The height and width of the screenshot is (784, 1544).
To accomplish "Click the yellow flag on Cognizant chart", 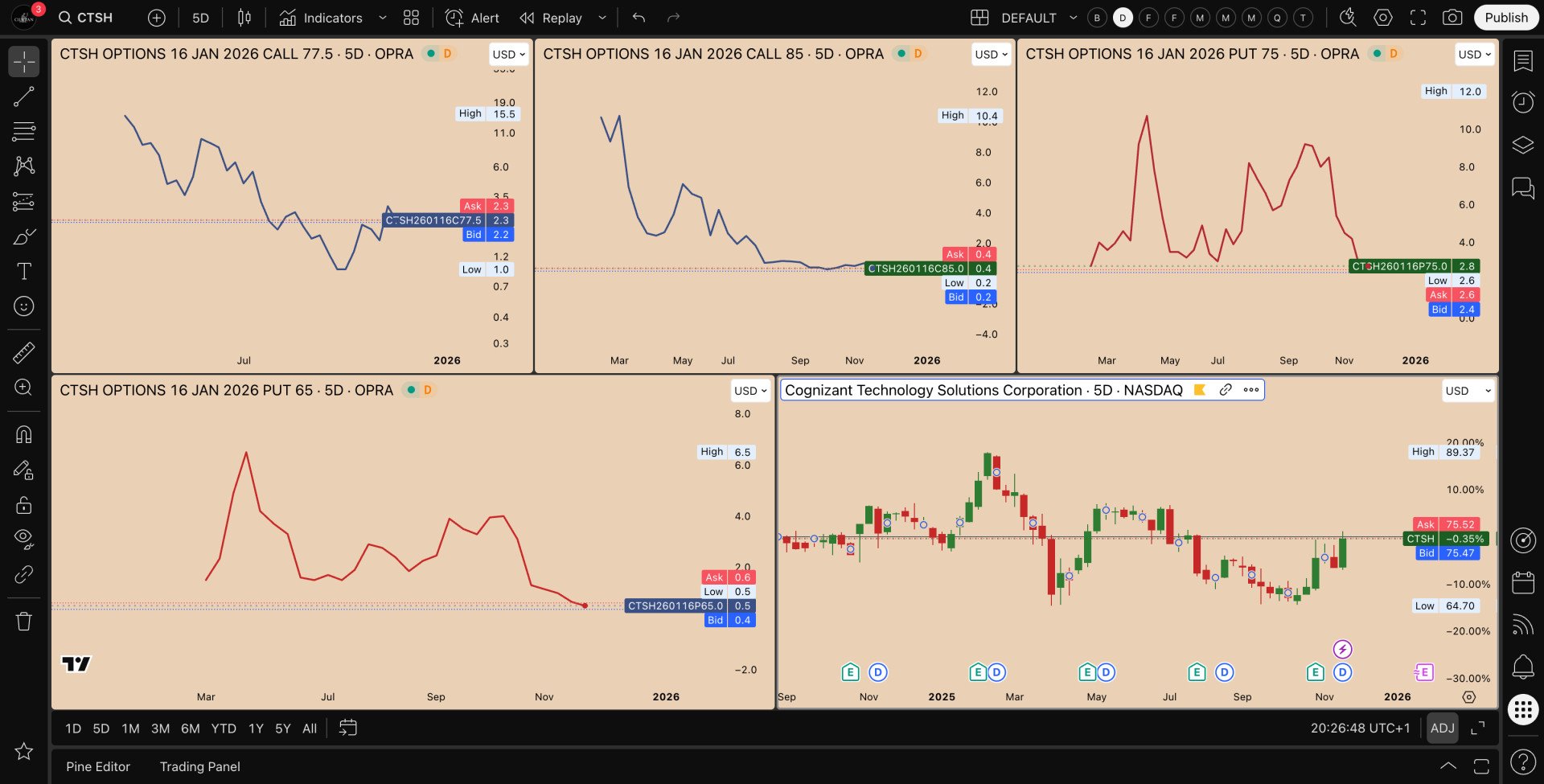I will [1200, 391].
